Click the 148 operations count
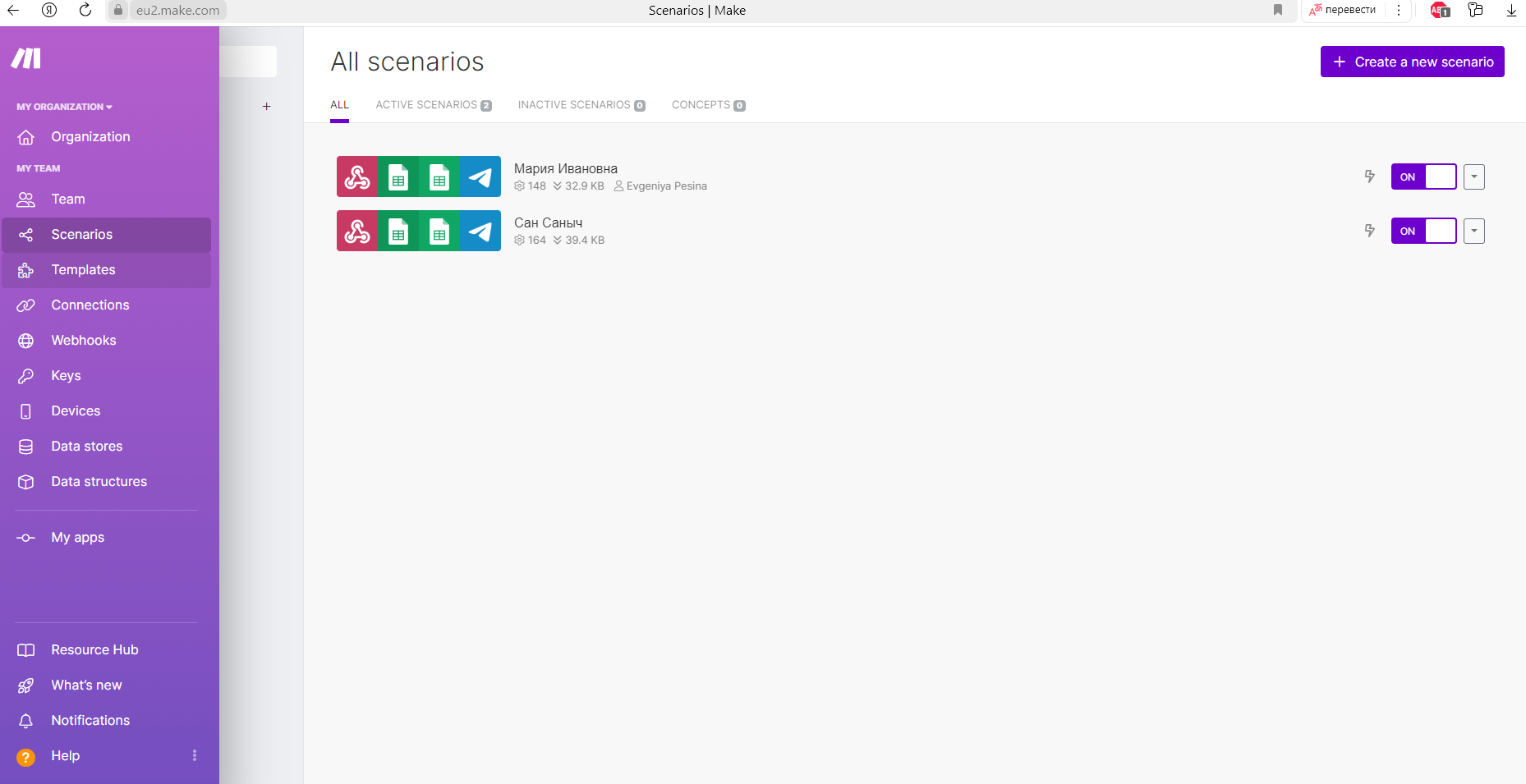This screenshot has width=1526, height=784. tap(536, 186)
